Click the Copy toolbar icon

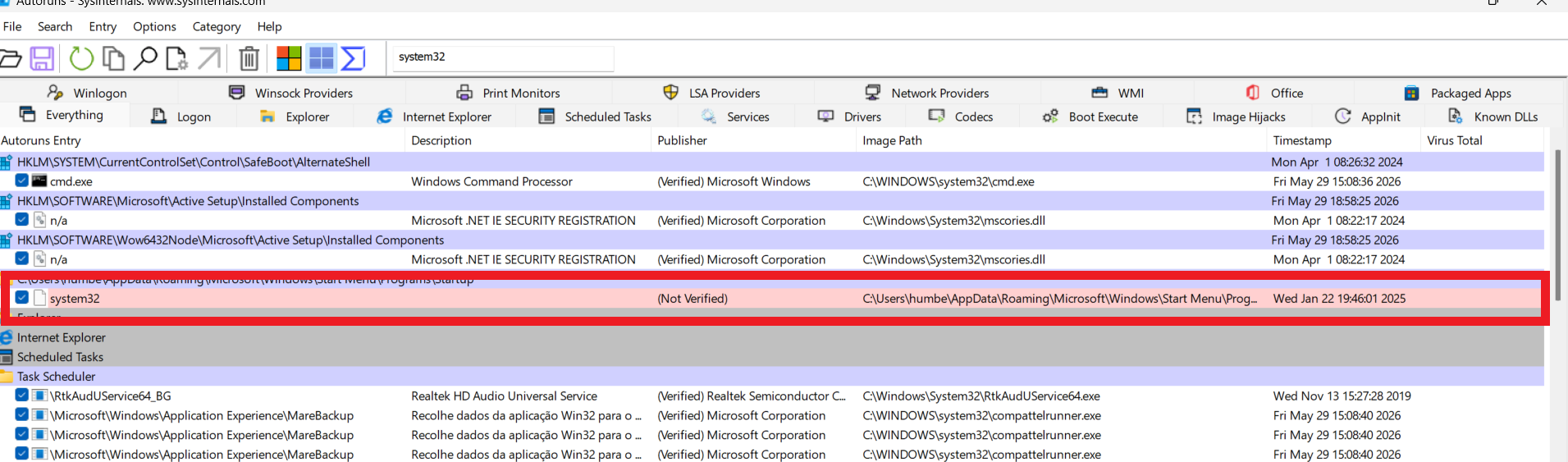(x=113, y=58)
